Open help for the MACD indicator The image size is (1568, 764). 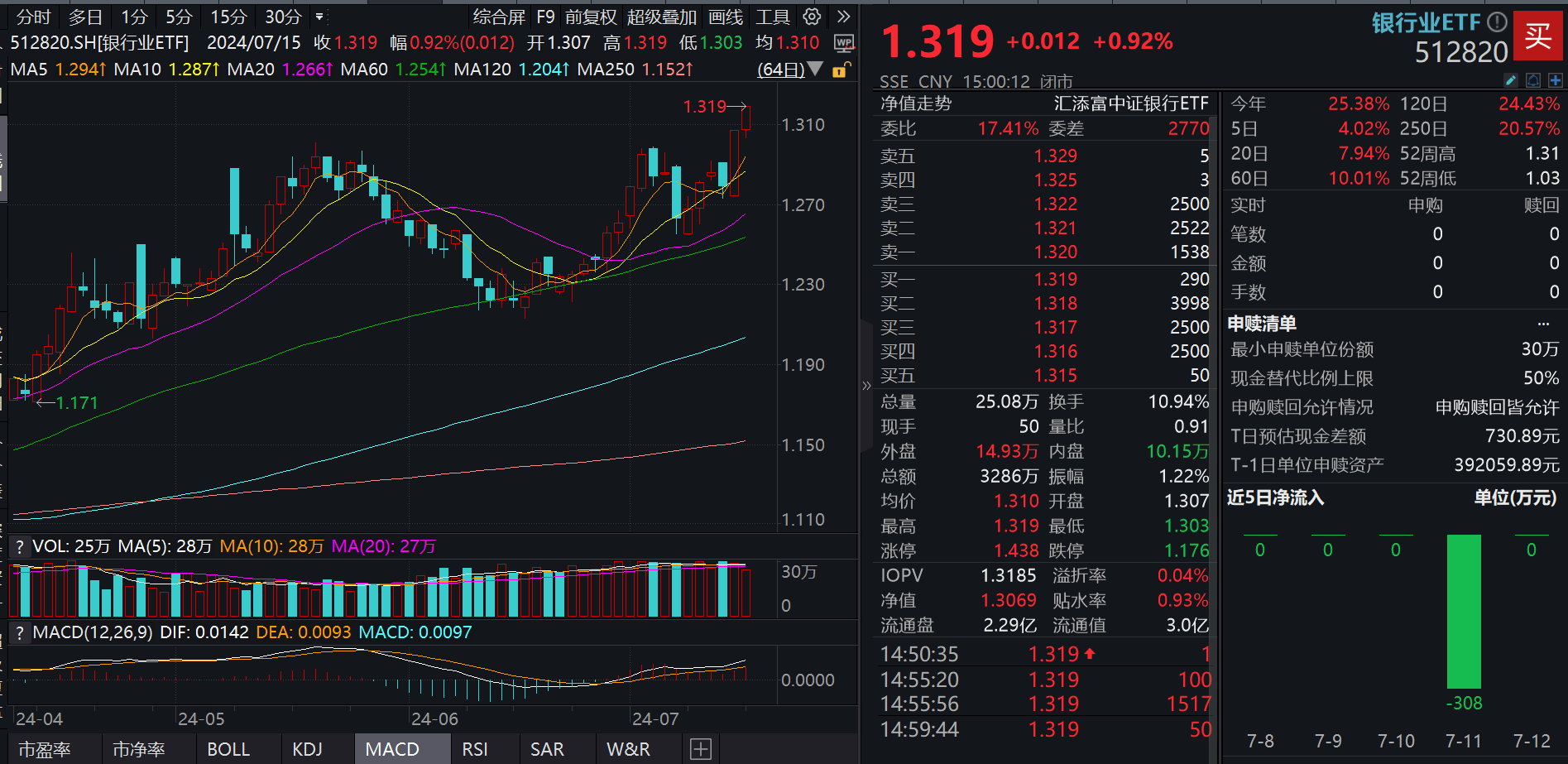(20, 633)
